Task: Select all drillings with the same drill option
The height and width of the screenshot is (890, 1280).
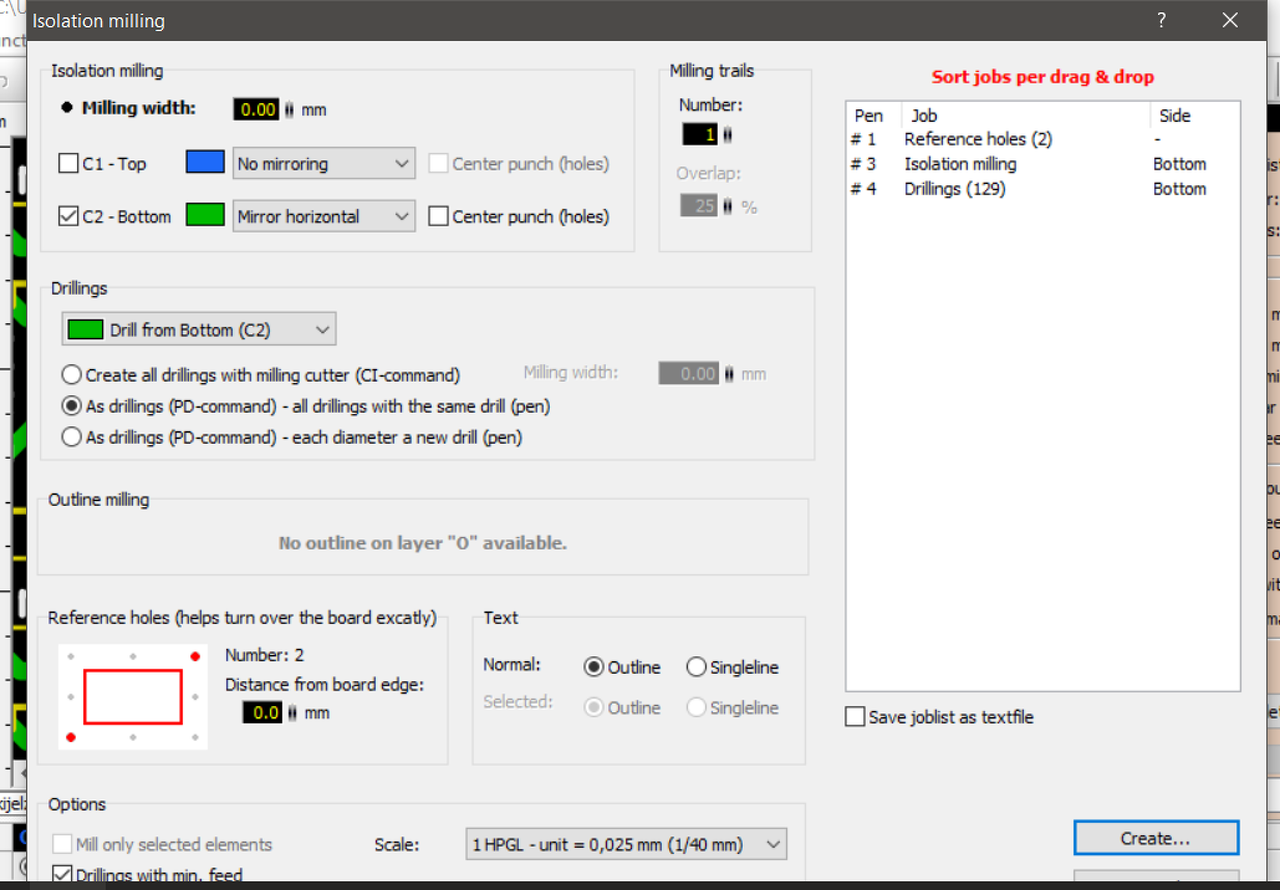Action: tap(71, 406)
